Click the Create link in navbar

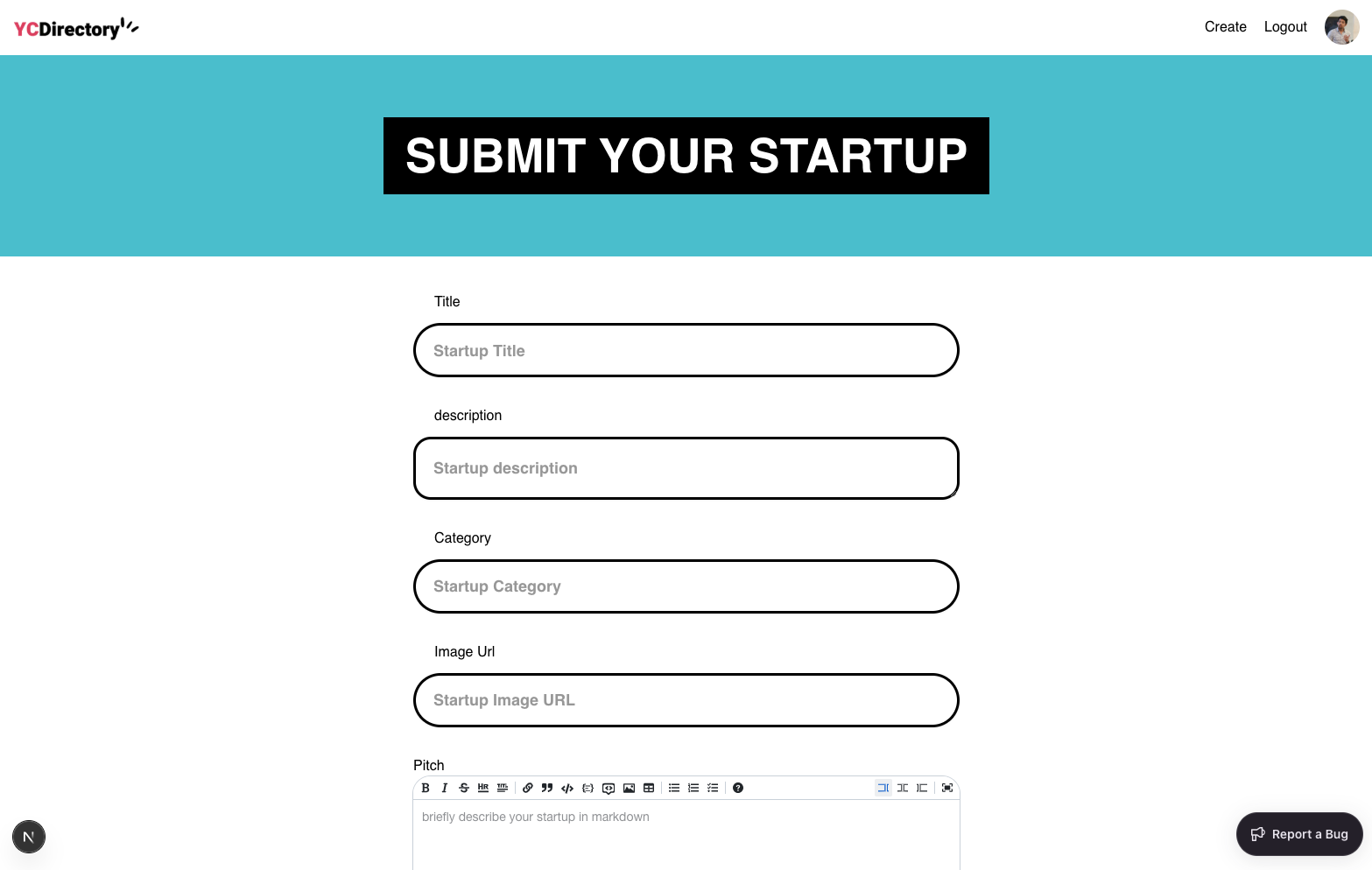point(1225,27)
